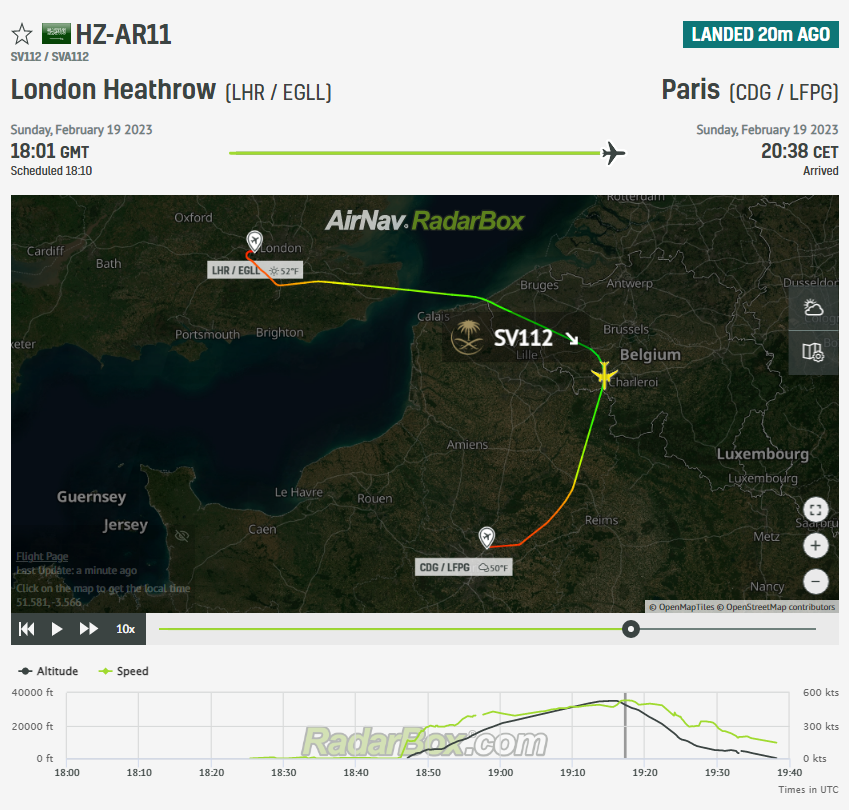The height and width of the screenshot is (810, 849).
Task: Click the Arrived status text
Action: (x=820, y=171)
